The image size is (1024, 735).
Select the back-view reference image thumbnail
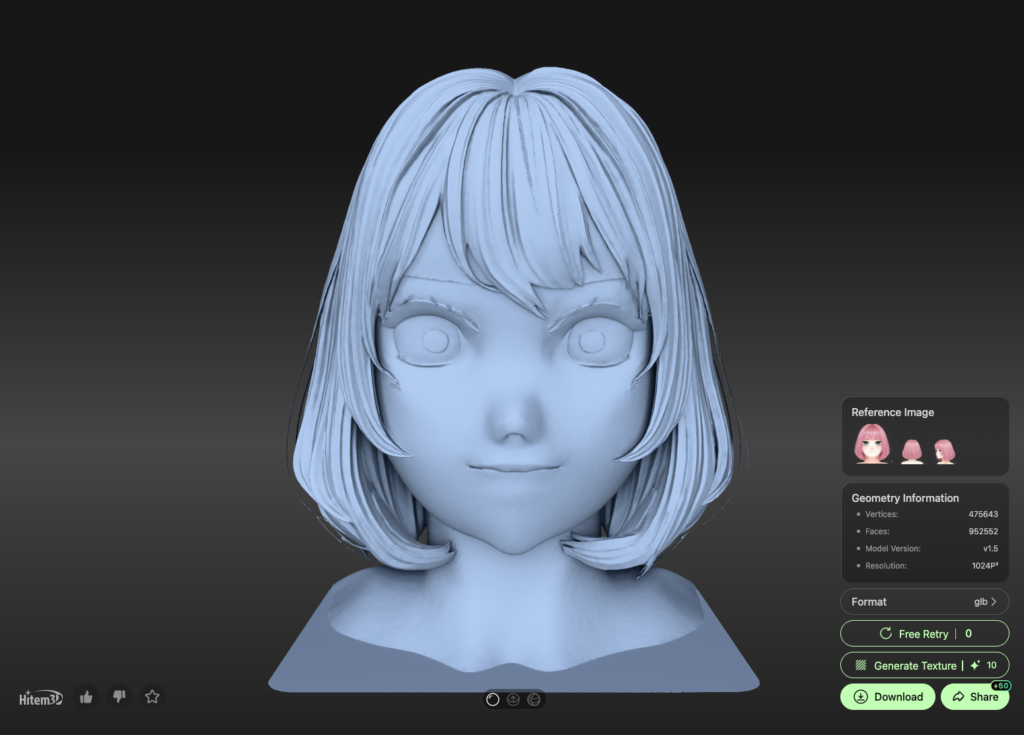click(912, 451)
